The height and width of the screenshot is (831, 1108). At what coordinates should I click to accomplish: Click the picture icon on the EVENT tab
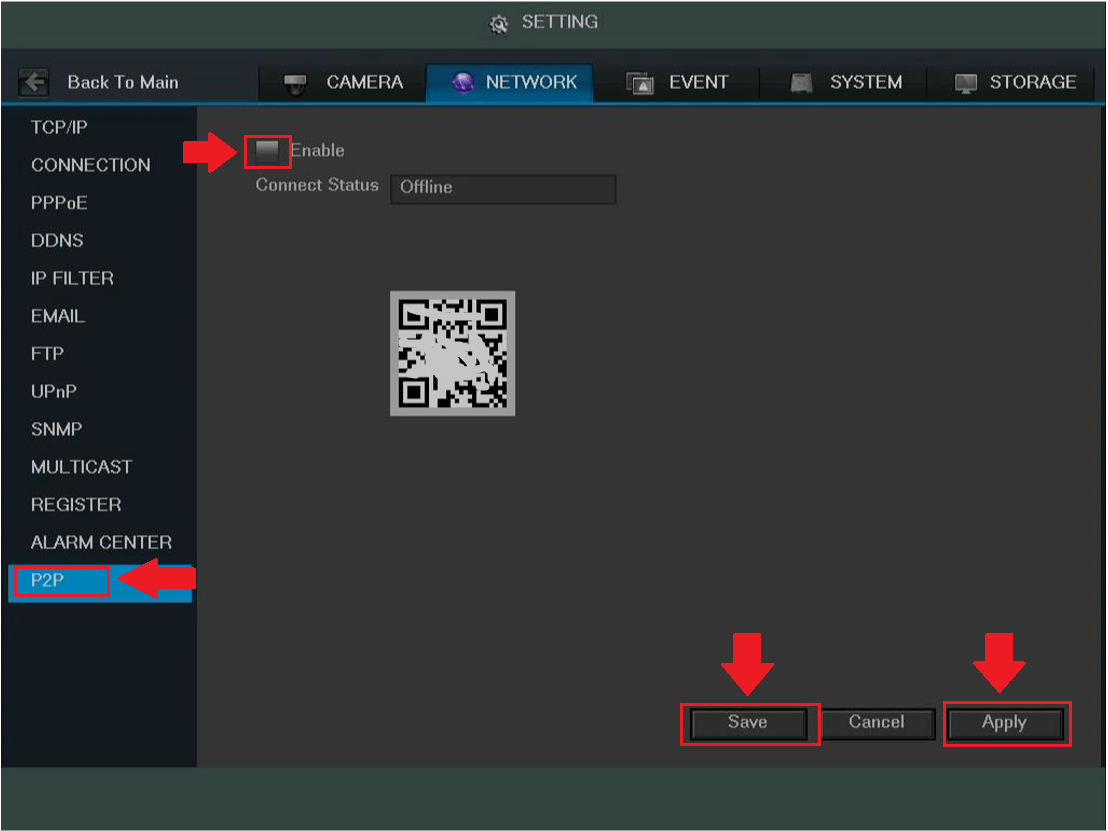(x=641, y=82)
